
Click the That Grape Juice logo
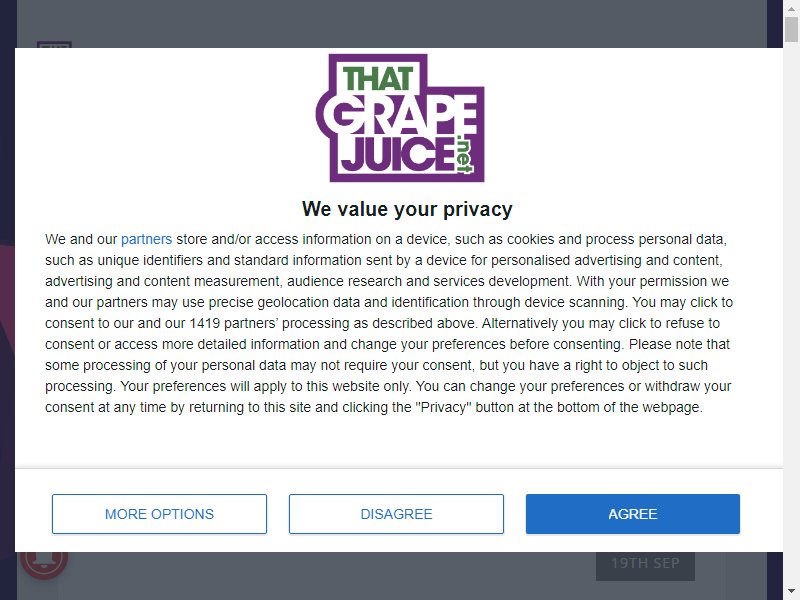tap(400, 118)
